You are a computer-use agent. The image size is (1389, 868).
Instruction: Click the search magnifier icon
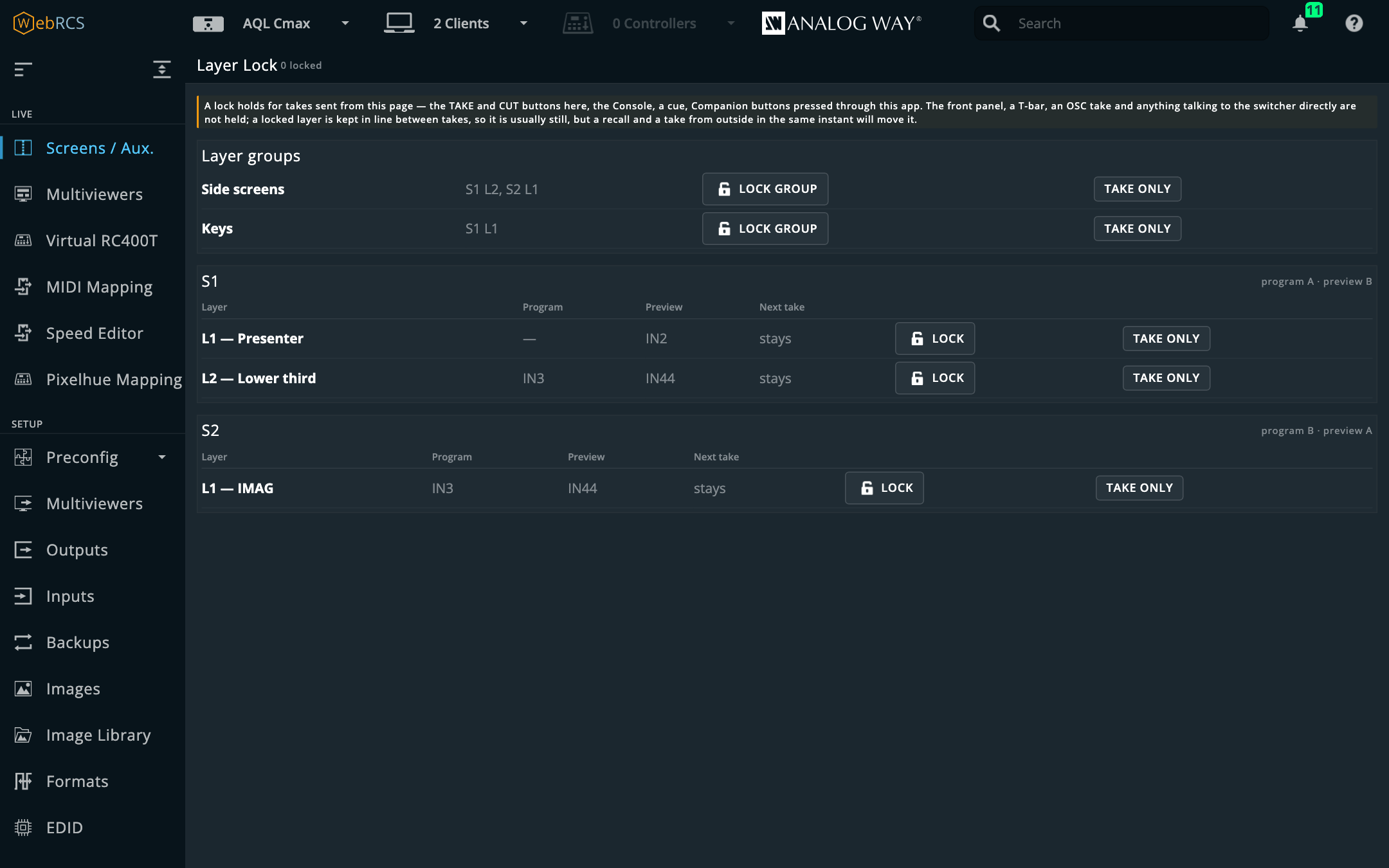tap(991, 23)
